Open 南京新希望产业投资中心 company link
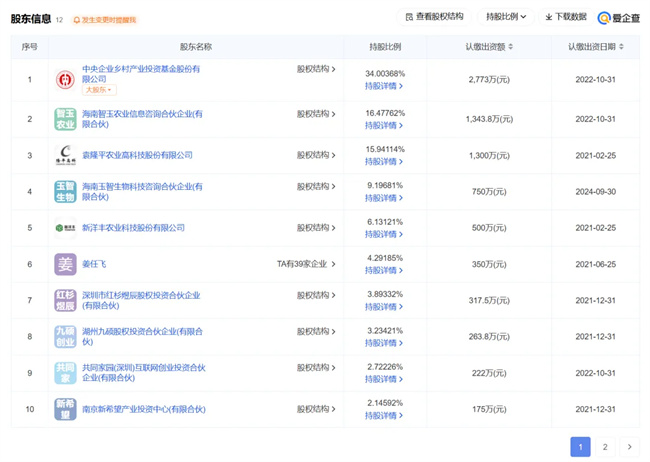 click(143, 409)
